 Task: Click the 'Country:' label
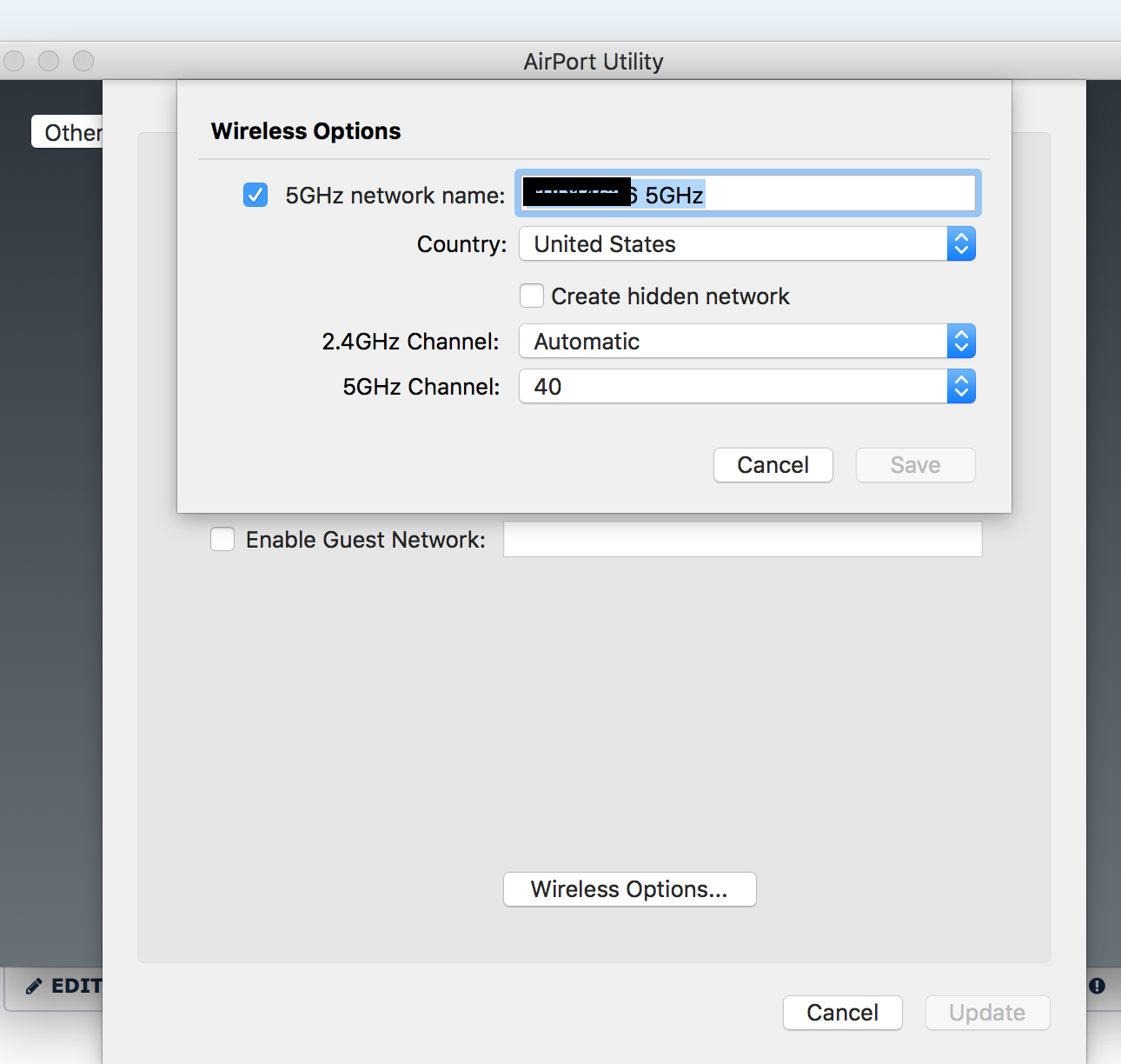tap(461, 244)
